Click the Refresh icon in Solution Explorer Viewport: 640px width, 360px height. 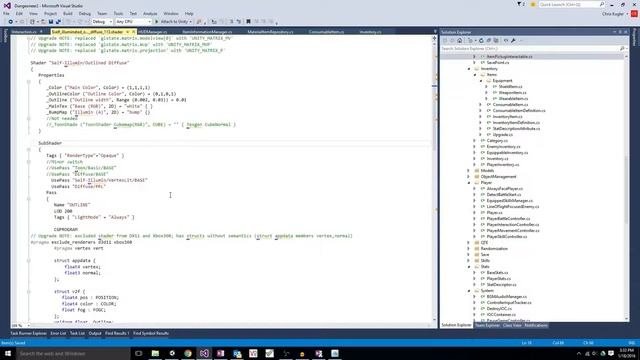pyautogui.click(x=481, y=40)
